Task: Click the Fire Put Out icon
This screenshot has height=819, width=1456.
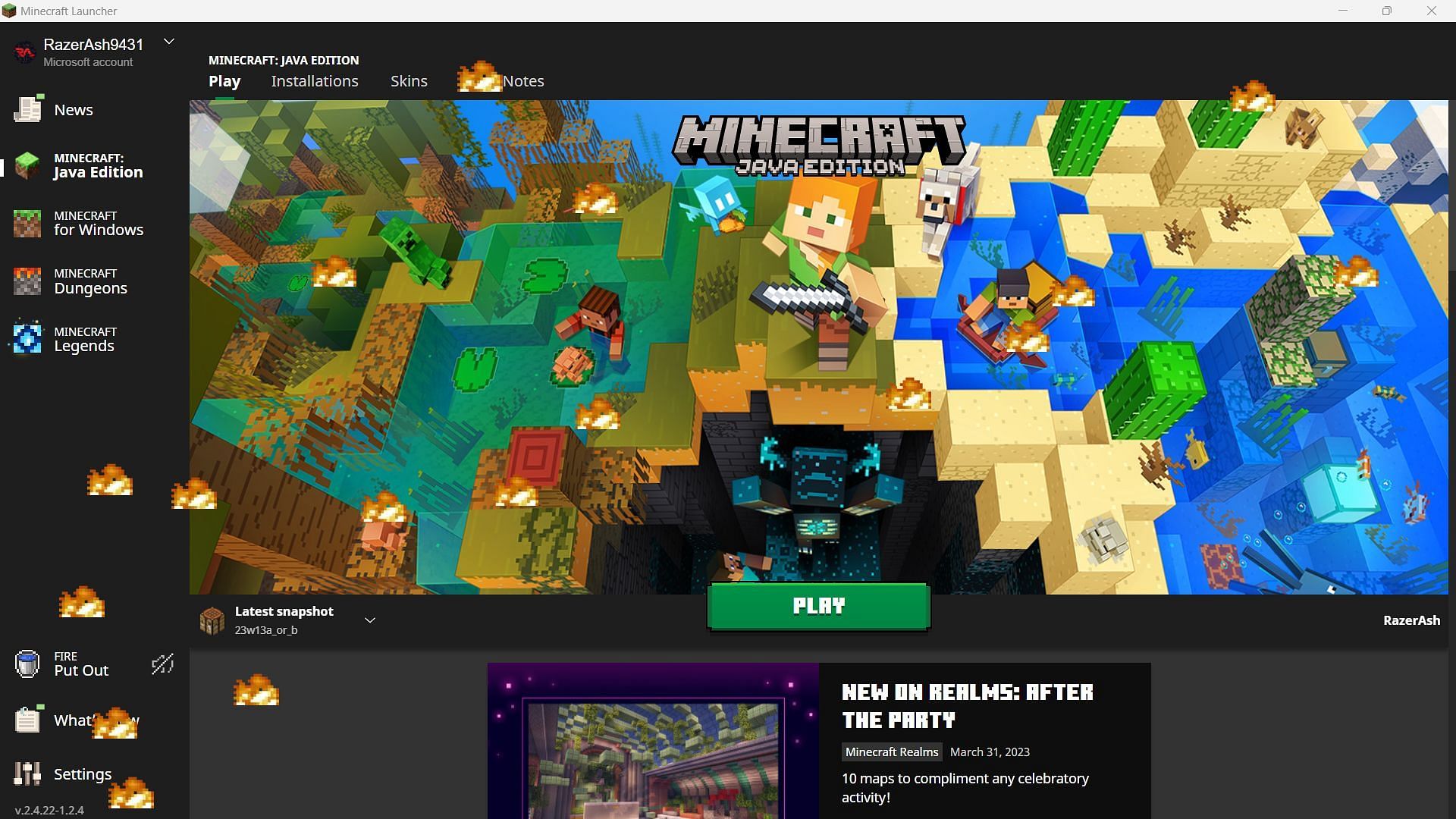Action: pyautogui.click(x=26, y=664)
